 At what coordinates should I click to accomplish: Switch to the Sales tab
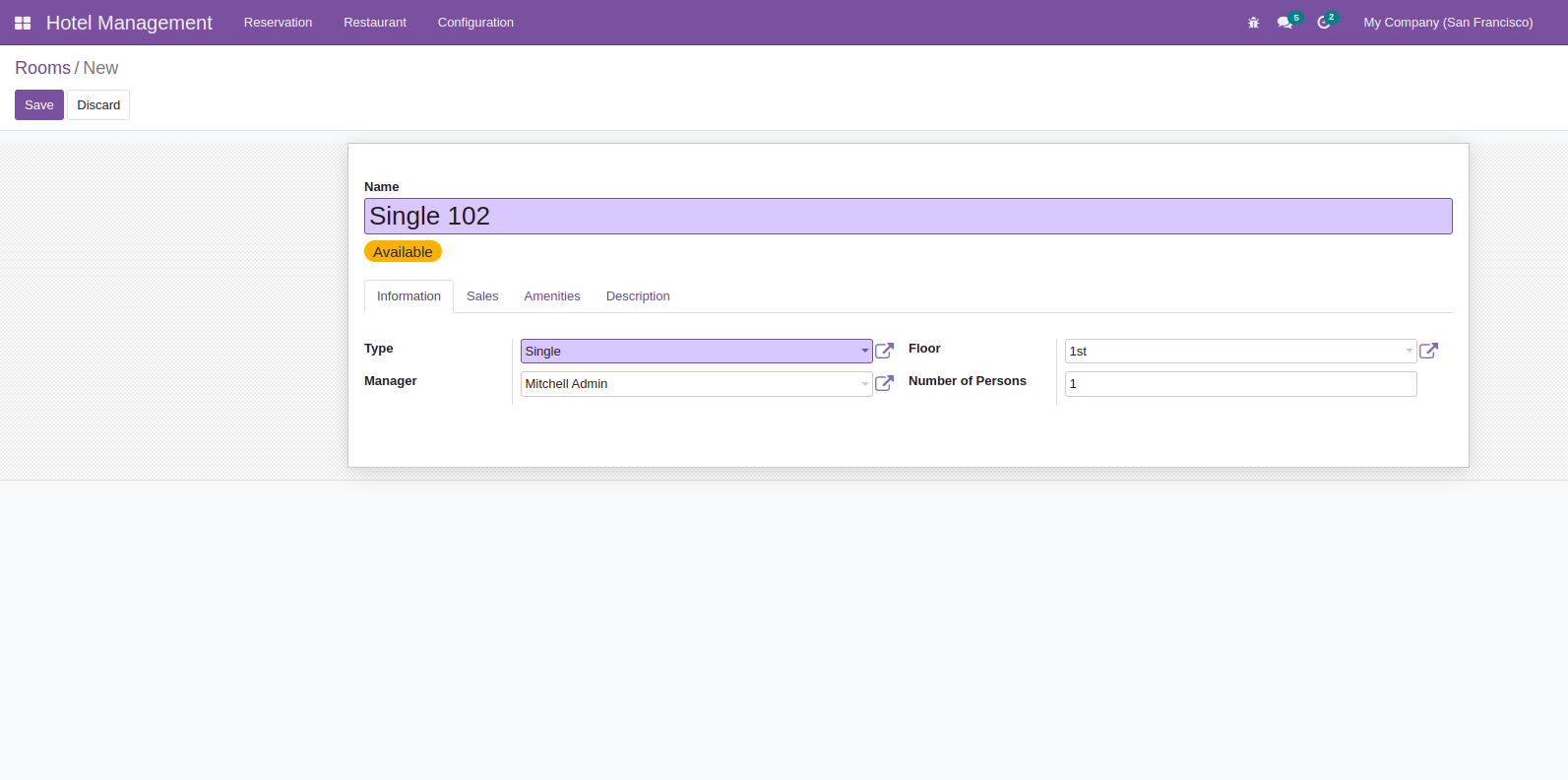(482, 296)
